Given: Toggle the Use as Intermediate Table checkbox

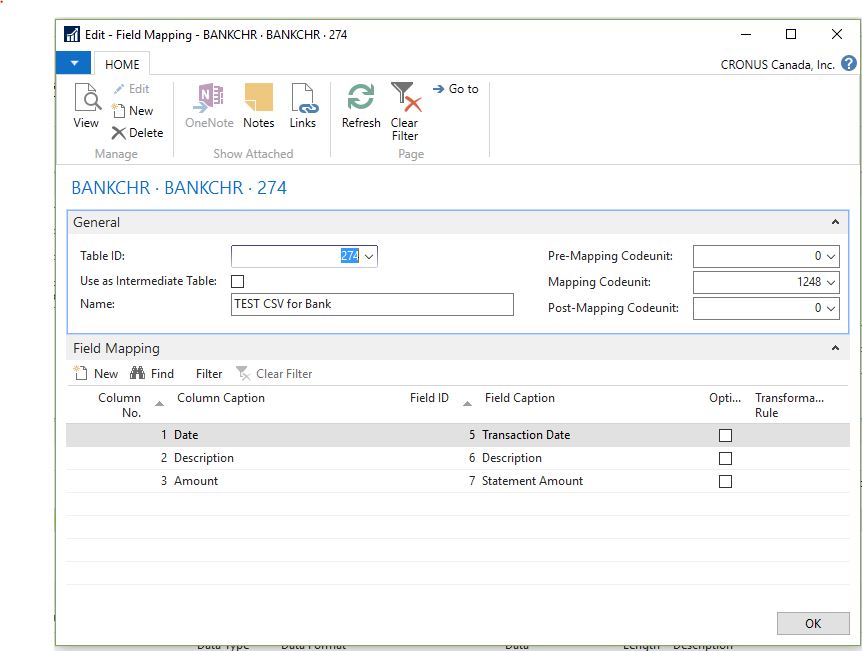Looking at the screenshot, I should tap(237, 282).
